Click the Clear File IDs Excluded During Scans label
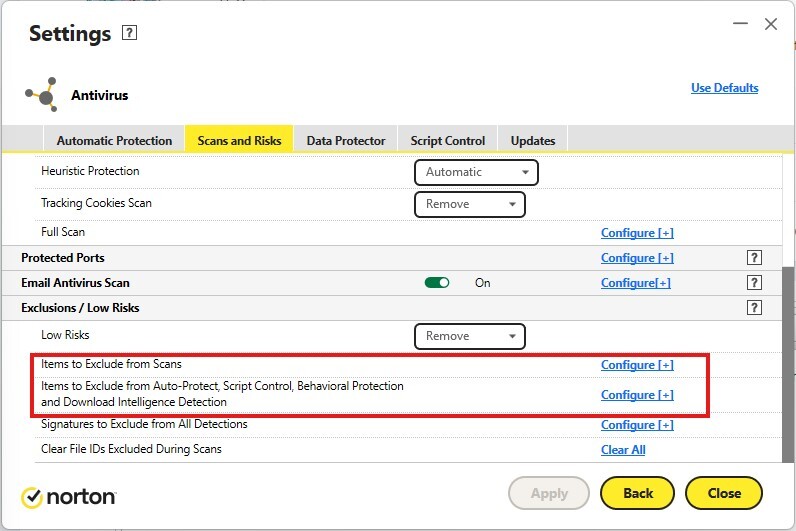This screenshot has height=531, width=796. 131,449
